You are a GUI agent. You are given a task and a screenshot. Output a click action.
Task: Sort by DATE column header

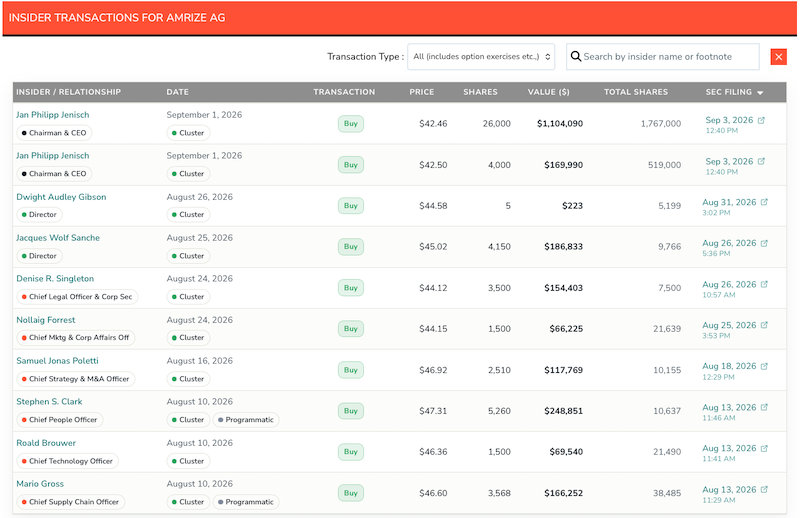tap(178, 92)
